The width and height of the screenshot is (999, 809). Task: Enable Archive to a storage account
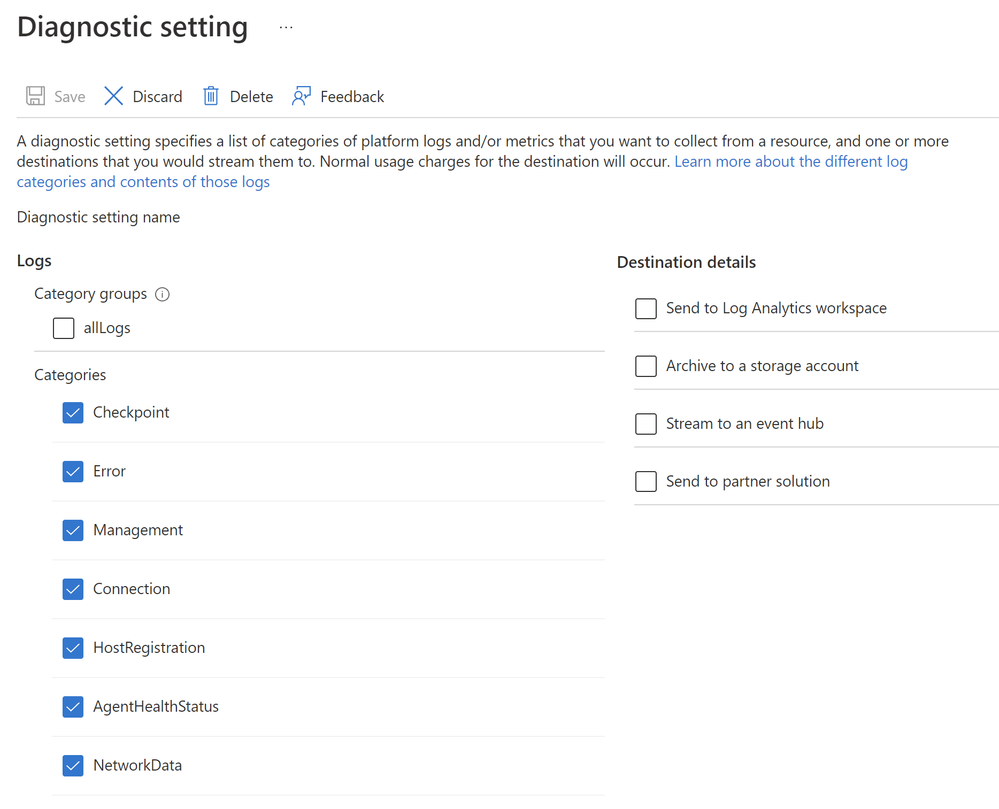(646, 366)
